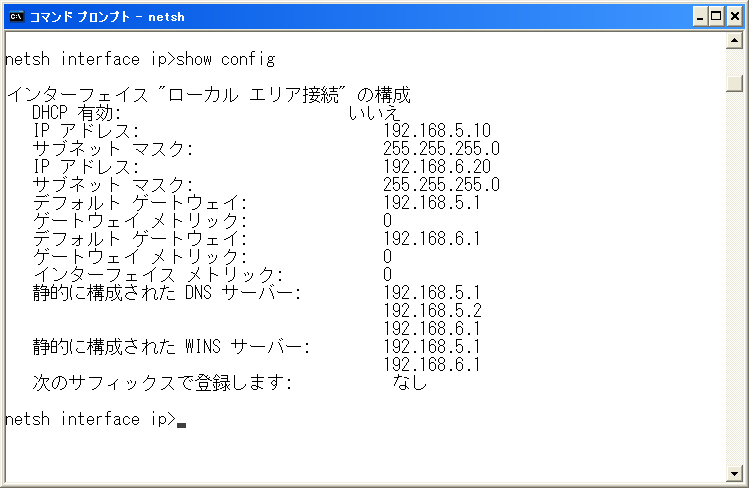749x488 pixels.
Task: Click the first WINS server entry 192.168.5.1
Action: point(432,347)
